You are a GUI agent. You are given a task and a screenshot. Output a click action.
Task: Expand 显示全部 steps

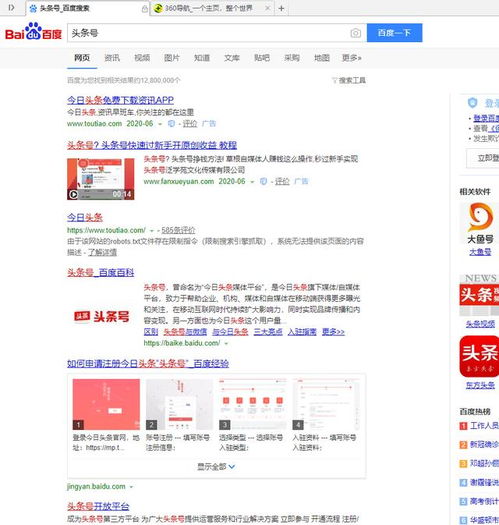216,467
